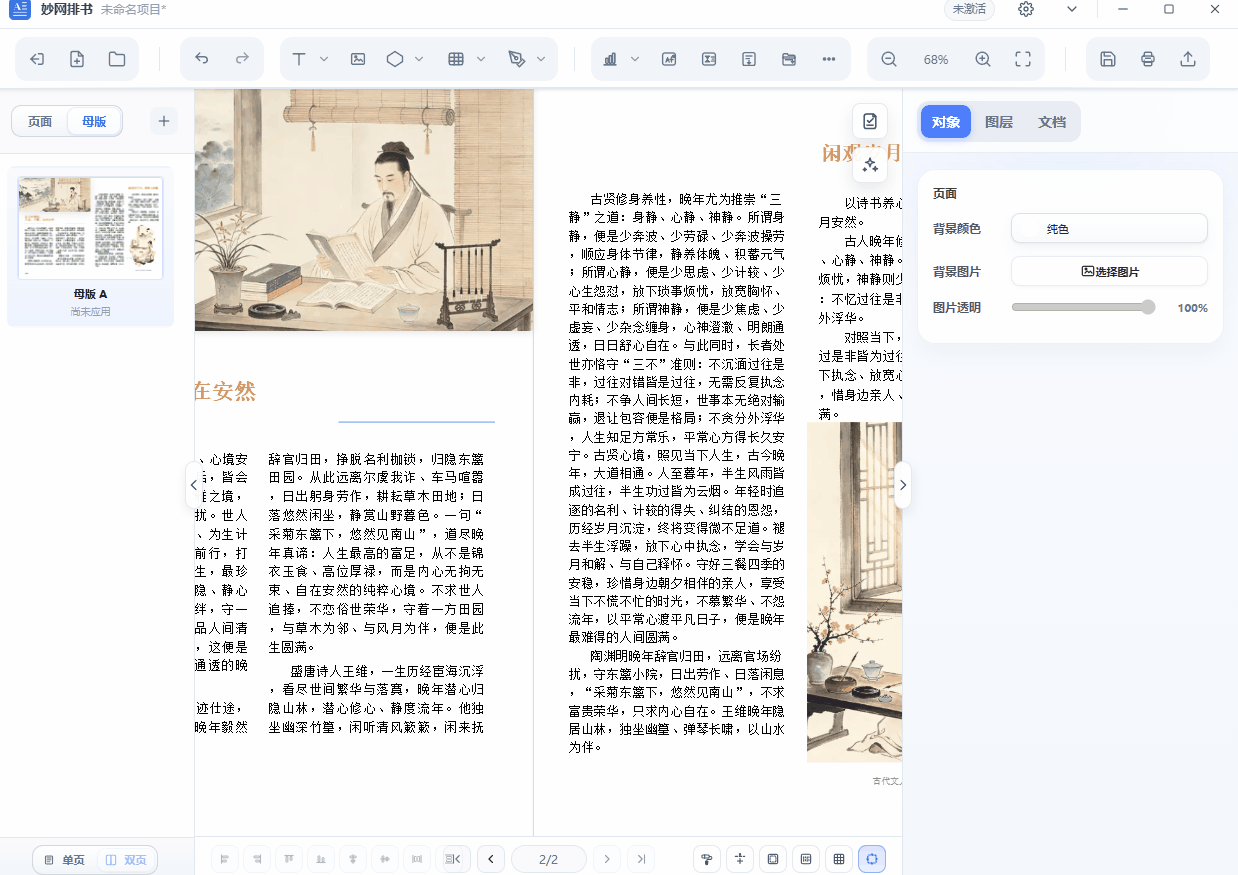Select the Pen drawing tool
The width and height of the screenshot is (1238, 875).
[x=516, y=59]
